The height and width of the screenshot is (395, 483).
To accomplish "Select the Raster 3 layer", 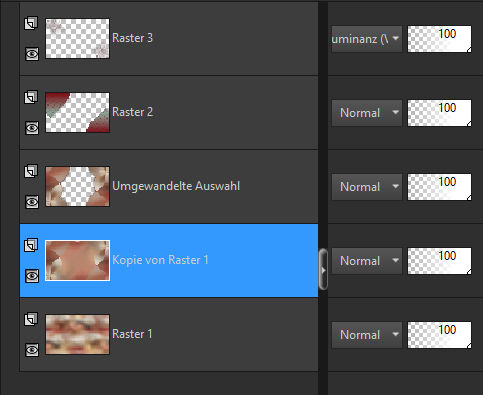I will click(132, 38).
